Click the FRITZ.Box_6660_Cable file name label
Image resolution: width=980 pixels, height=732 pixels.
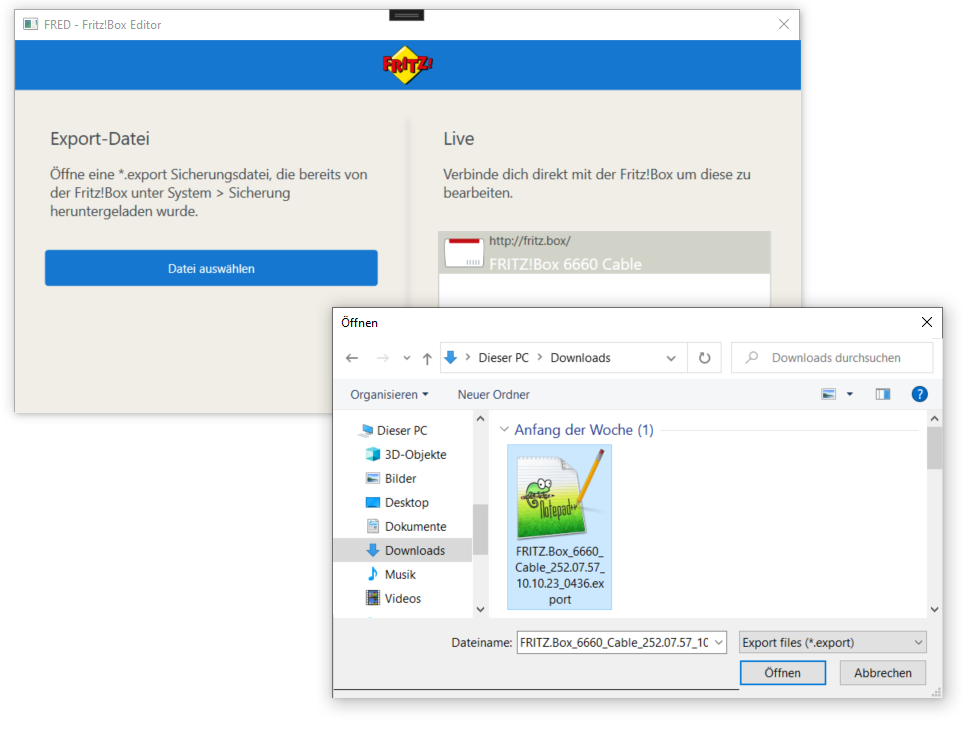point(559,575)
